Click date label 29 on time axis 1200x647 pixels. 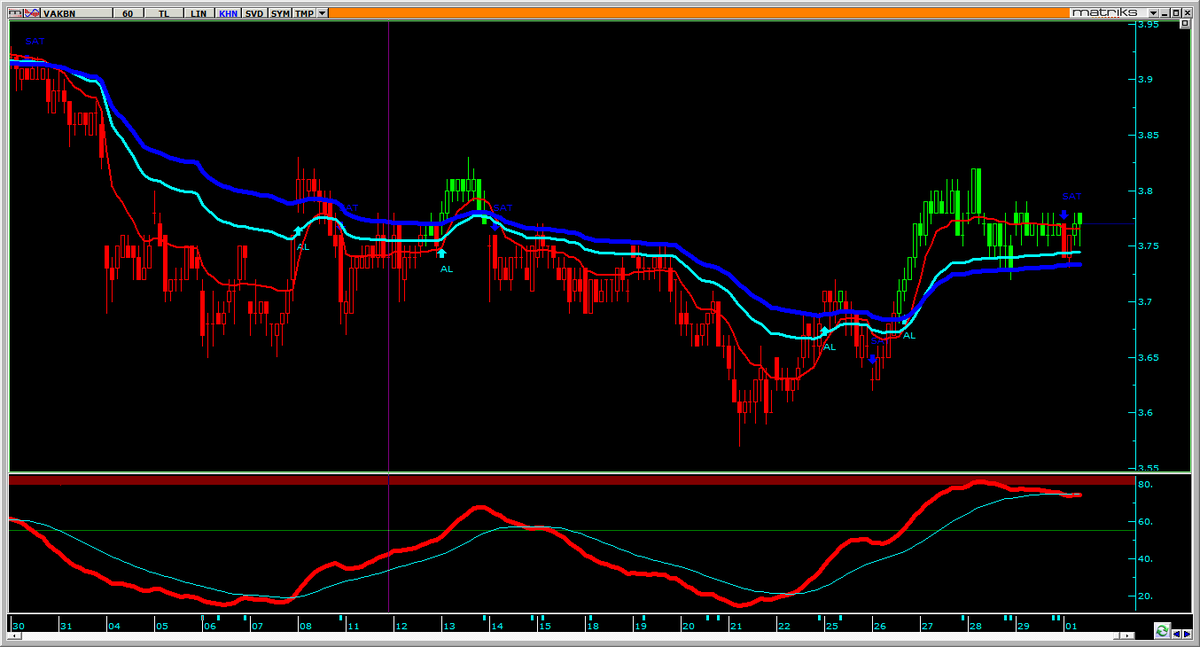click(x=1024, y=626)
